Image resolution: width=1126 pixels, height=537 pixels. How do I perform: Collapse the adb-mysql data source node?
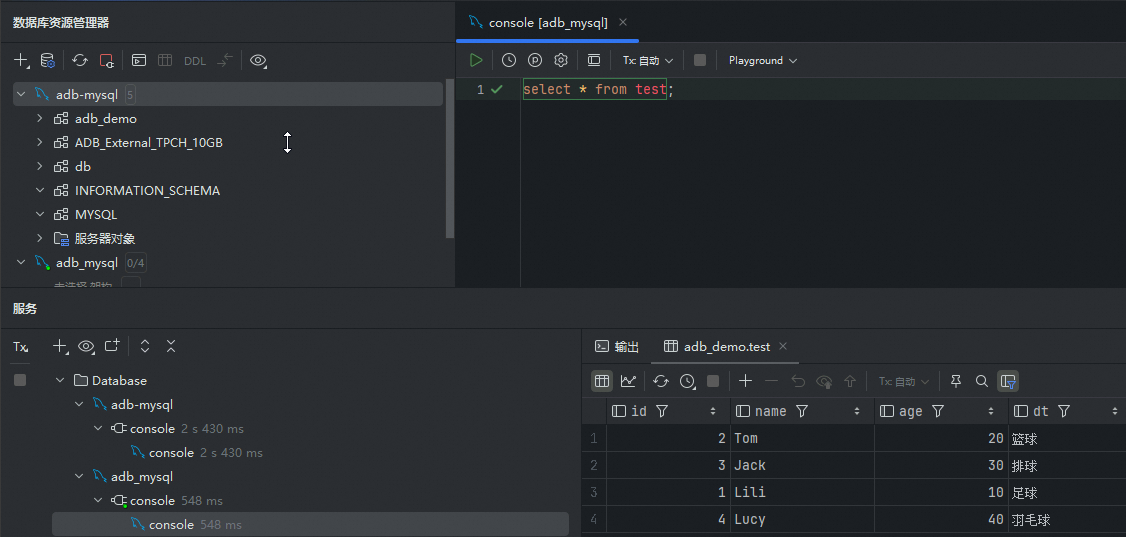click(x=21, y=95)
